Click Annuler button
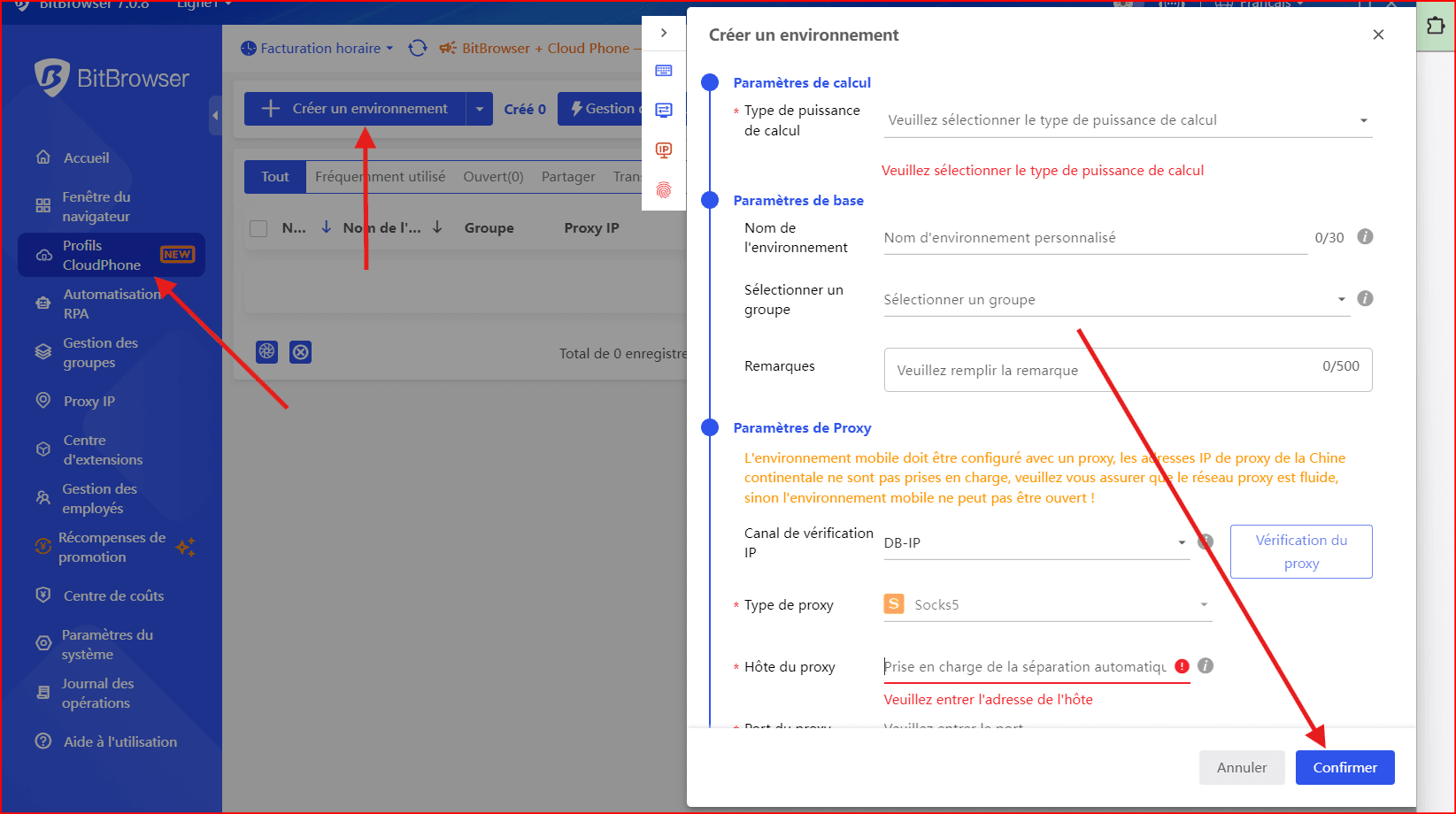This screenshot has width=1456, height=814. tap(1242, 767)
